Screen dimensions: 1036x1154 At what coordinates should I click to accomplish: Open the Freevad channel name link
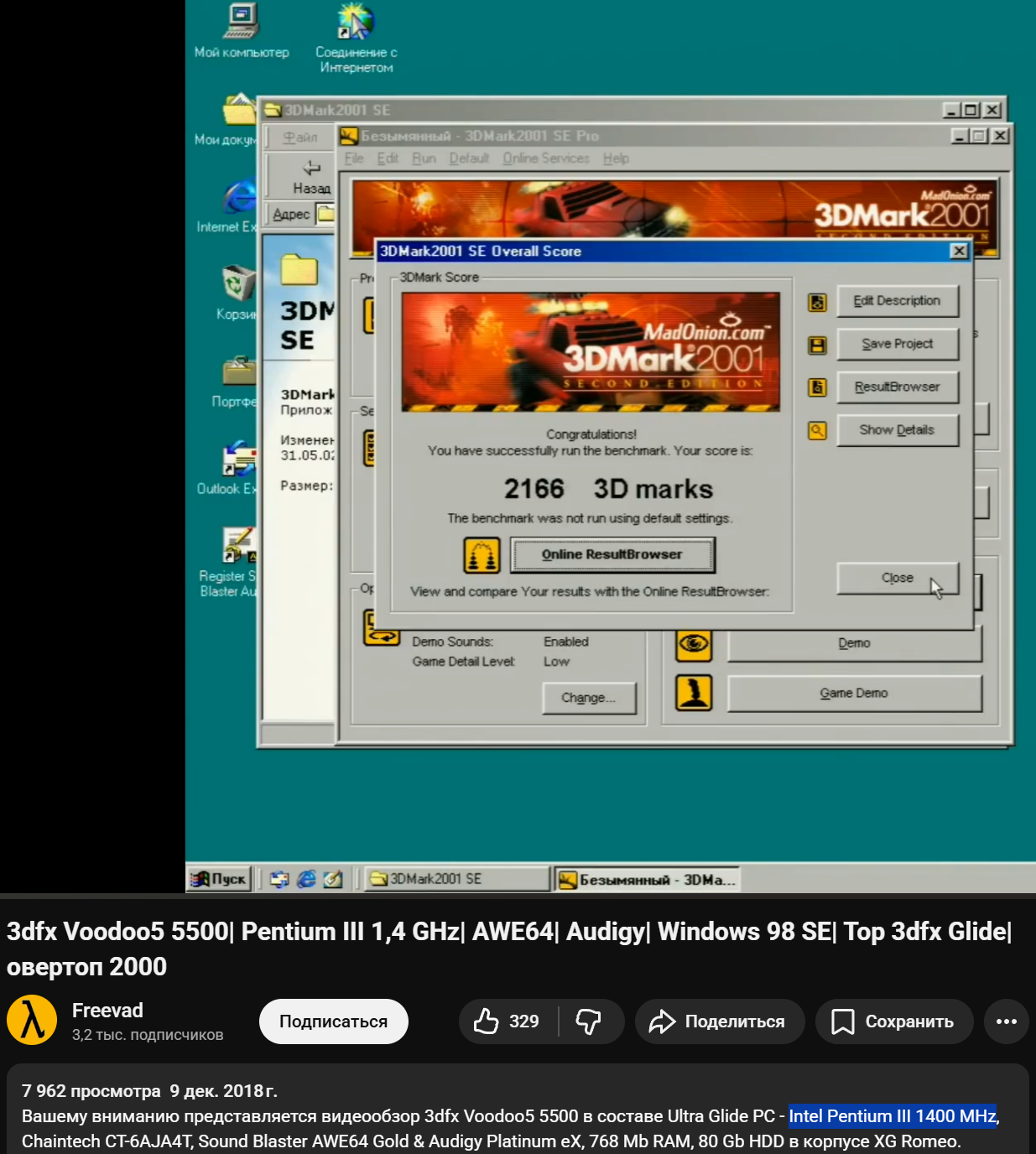(x=107, y=1011)
